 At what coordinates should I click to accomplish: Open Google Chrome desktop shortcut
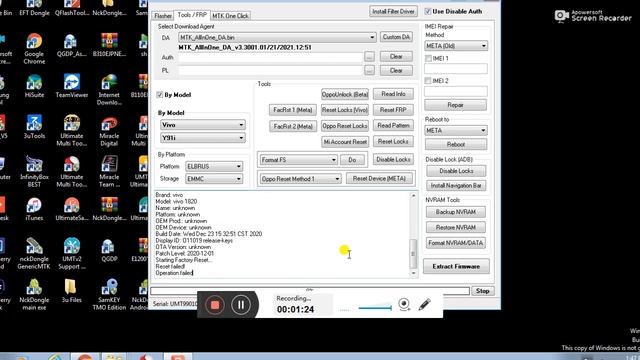(x=34, y=49)
